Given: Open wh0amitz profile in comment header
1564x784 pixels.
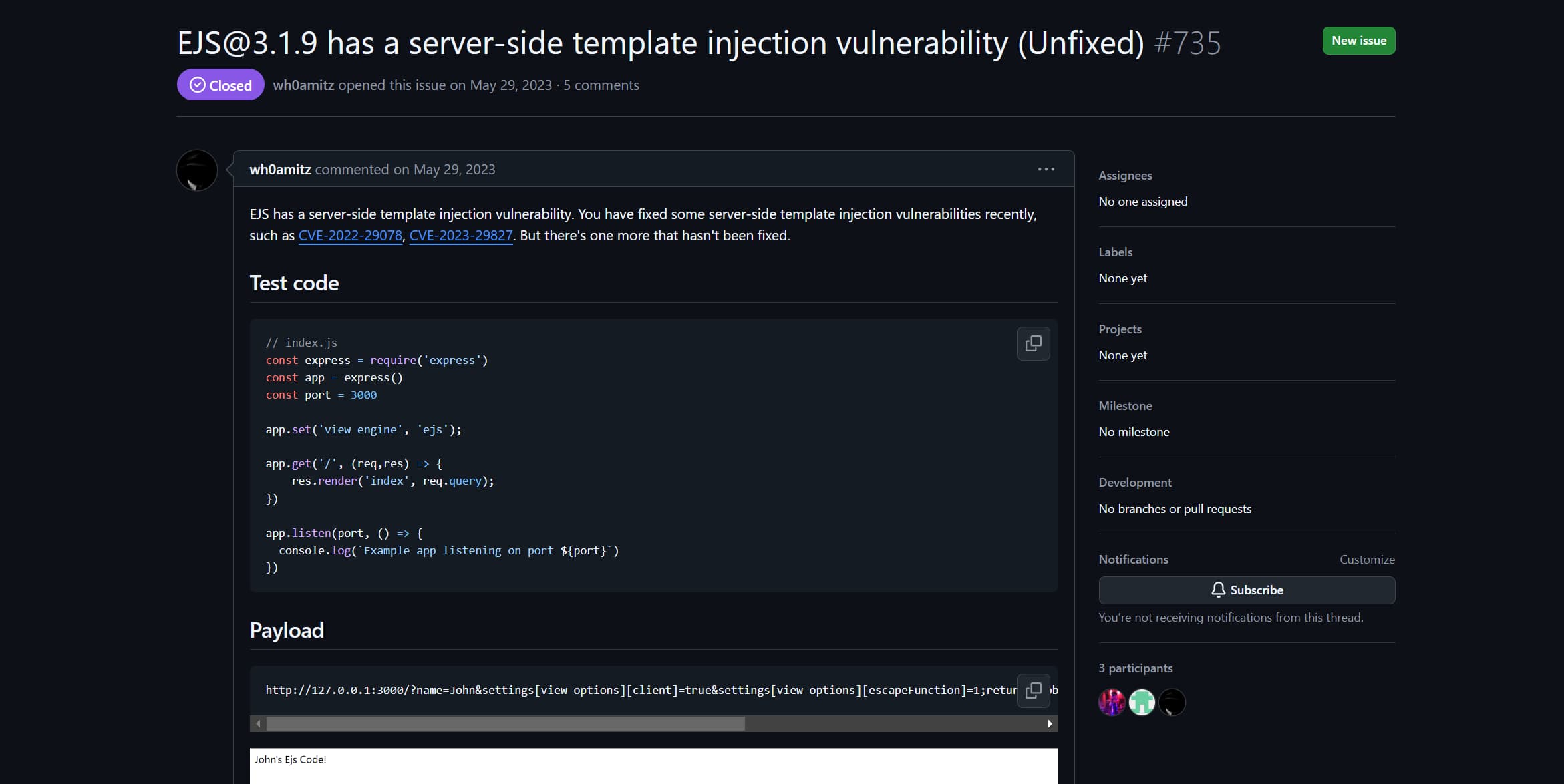Looking at the screenshot, I should coord(280,170).
